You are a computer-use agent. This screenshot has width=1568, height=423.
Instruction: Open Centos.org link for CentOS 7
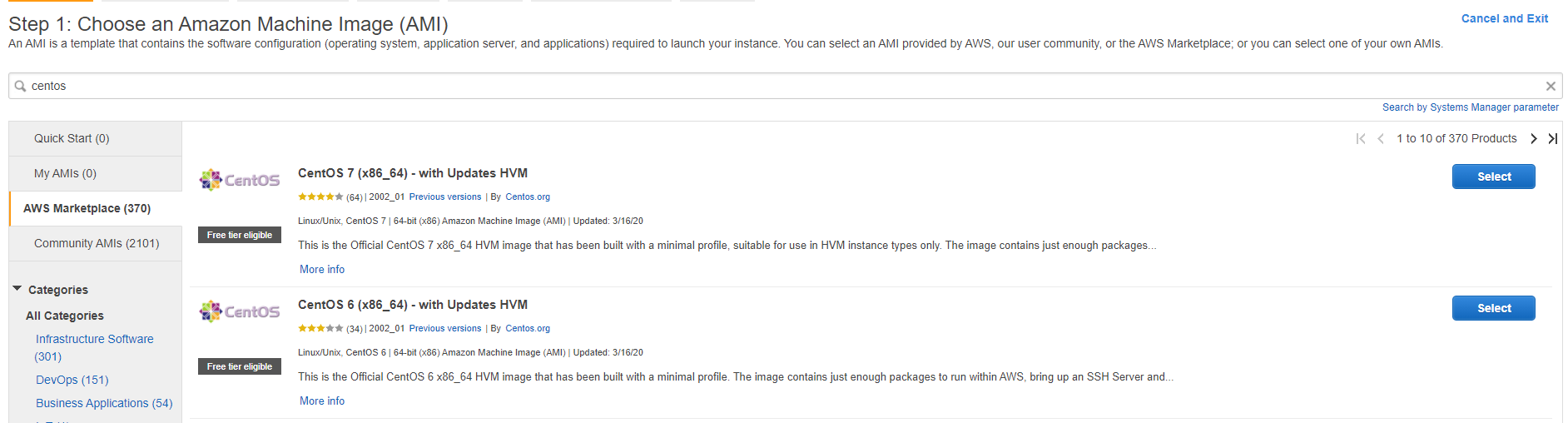(528, 197)
